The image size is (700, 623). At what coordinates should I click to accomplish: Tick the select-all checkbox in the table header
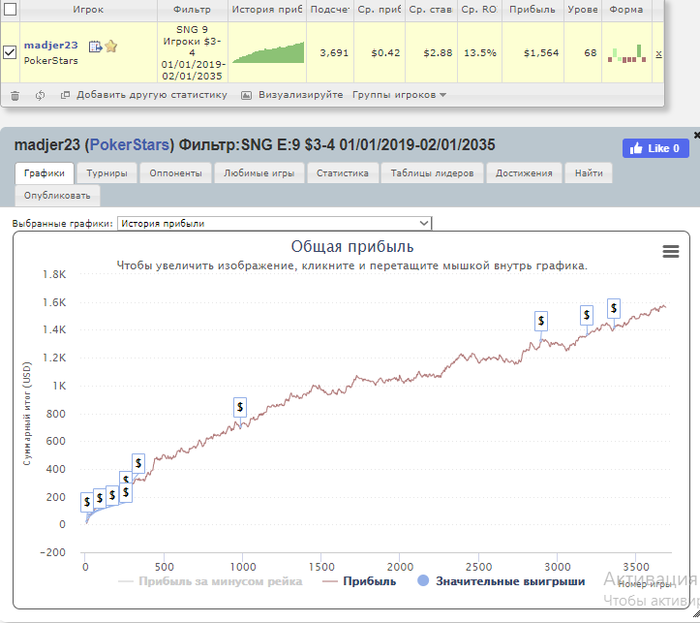click(x=10, y=9)
